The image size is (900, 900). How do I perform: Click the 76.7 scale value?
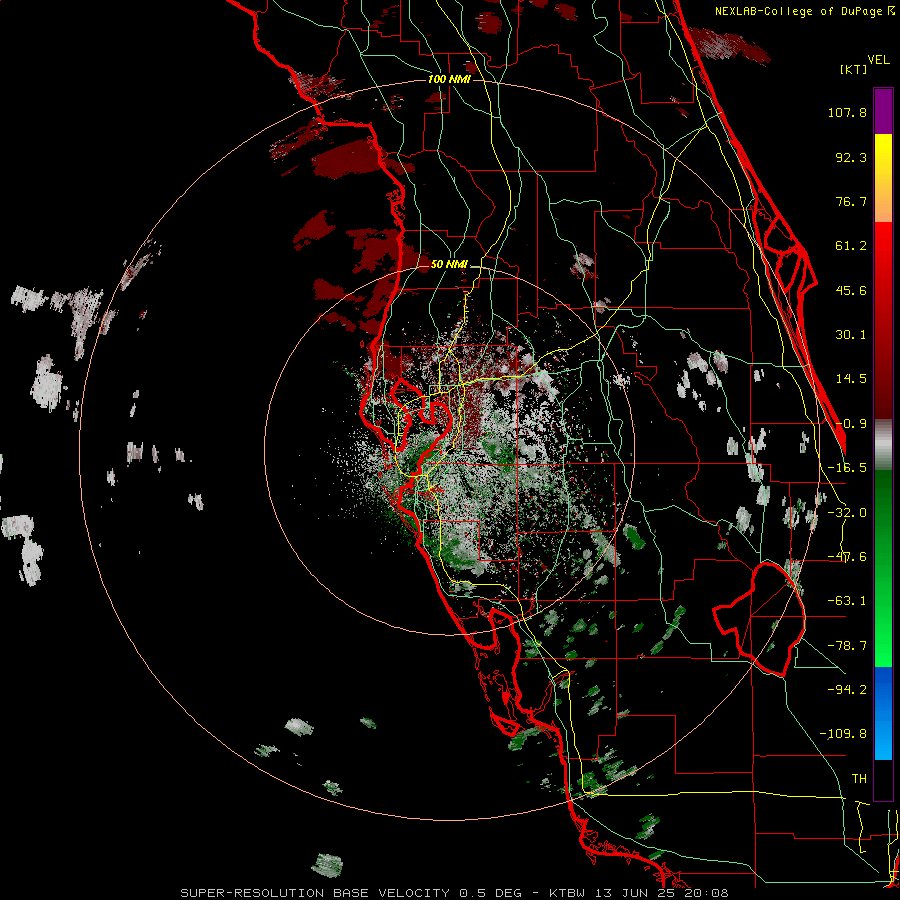coord(851,201)
